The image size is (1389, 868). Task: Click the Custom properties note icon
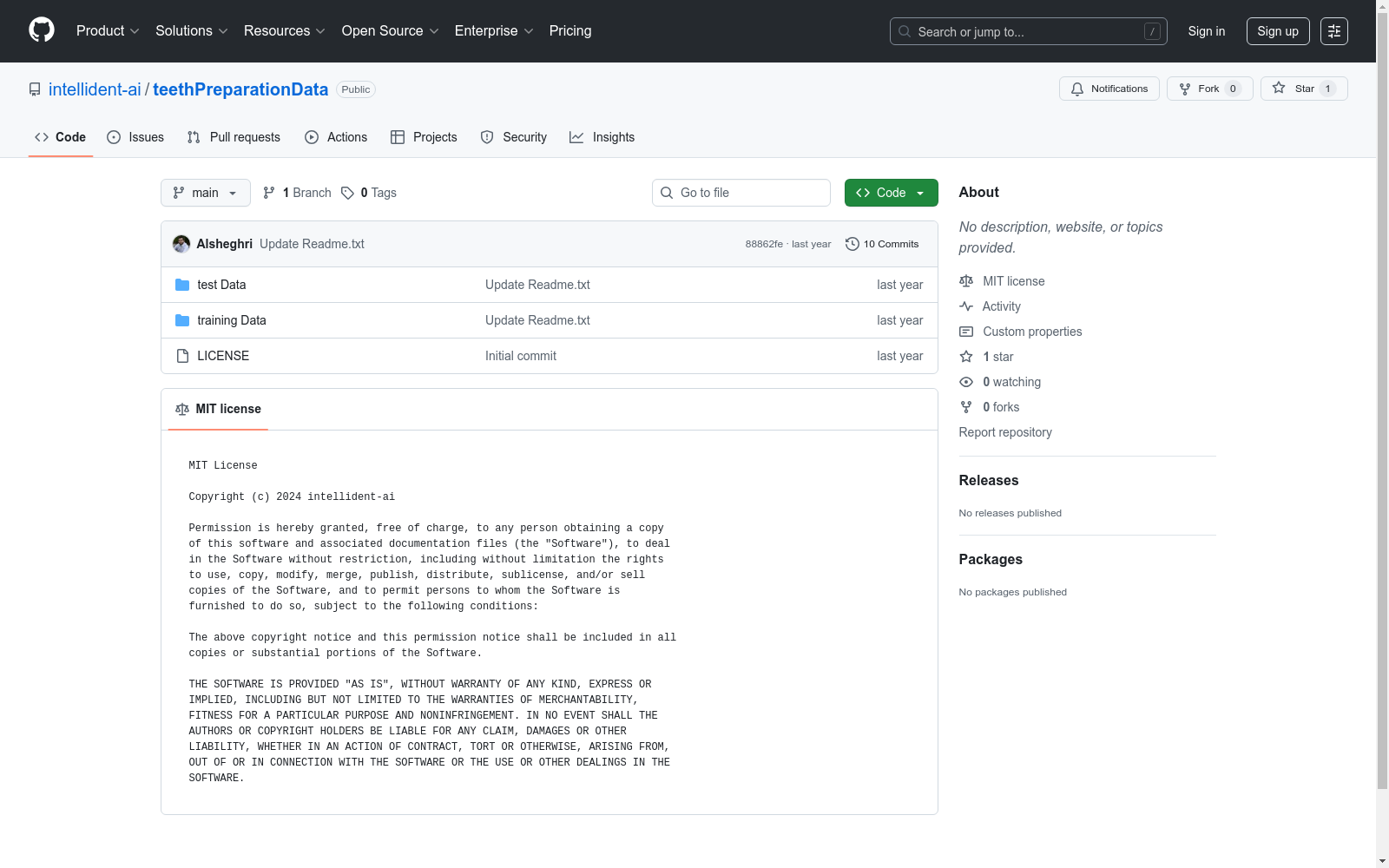(966, 332)
